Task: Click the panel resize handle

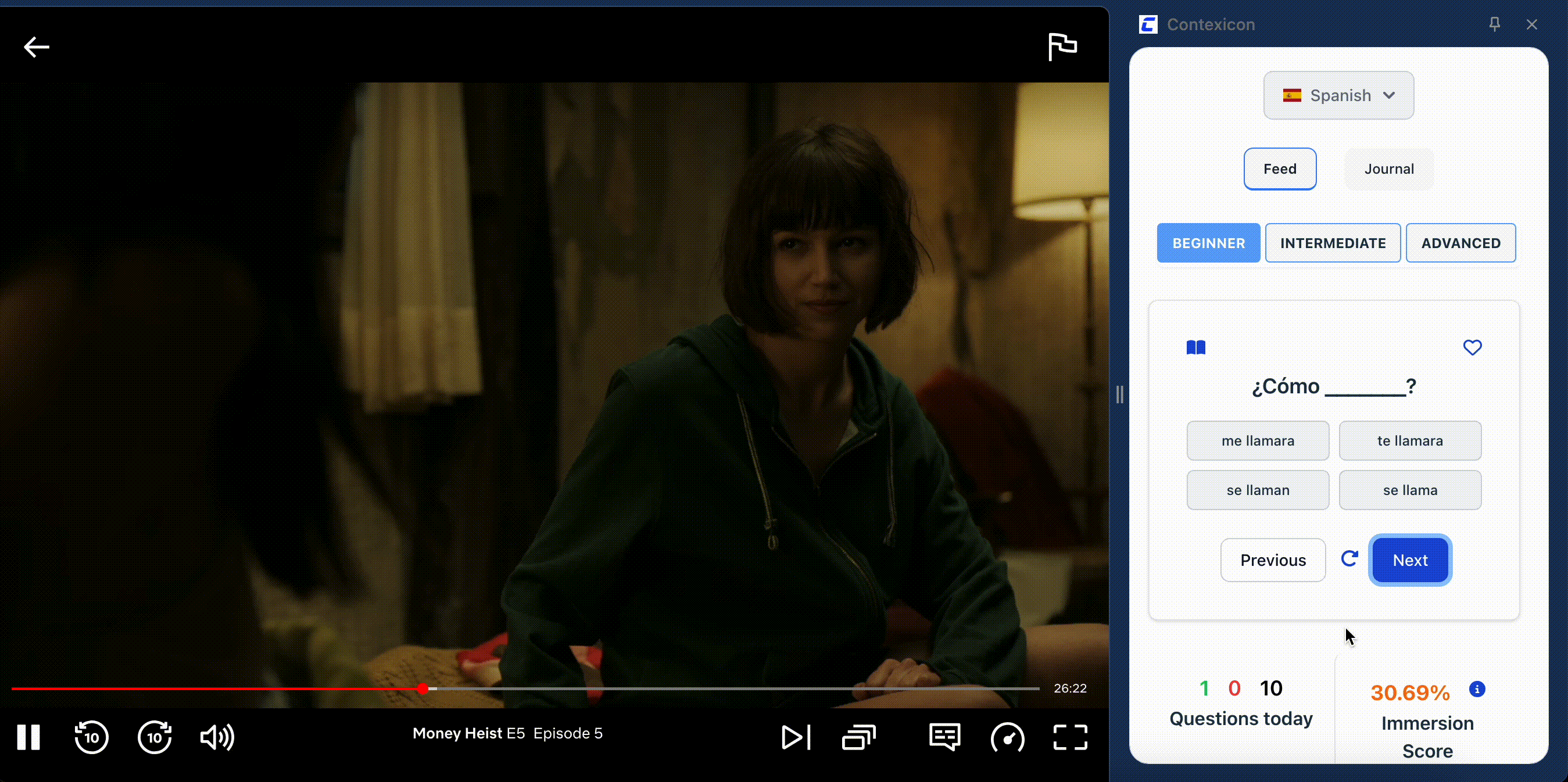Action: (1120, 394)
